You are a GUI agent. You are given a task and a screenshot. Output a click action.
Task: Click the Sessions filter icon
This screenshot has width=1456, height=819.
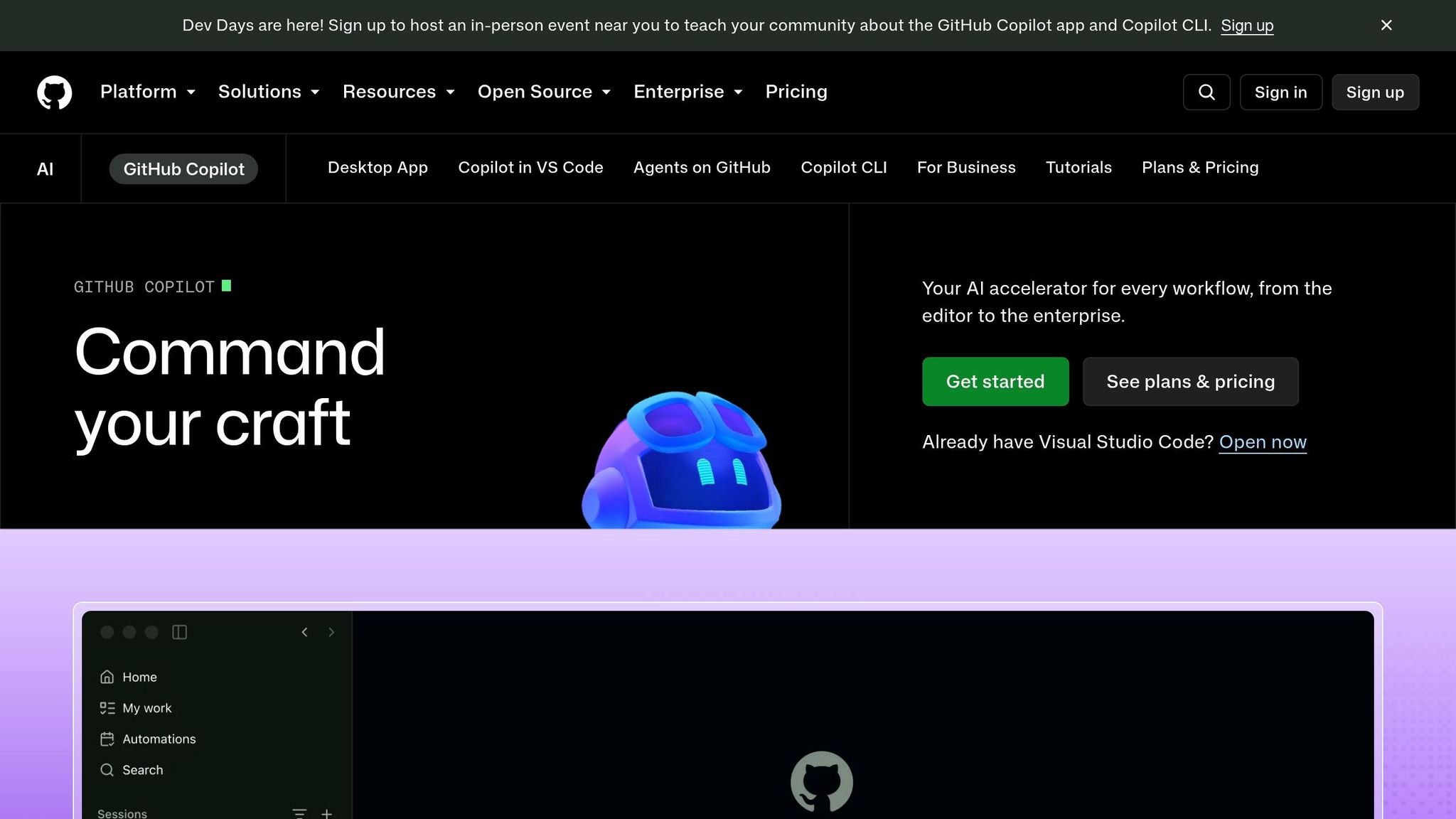pos(299,813)
